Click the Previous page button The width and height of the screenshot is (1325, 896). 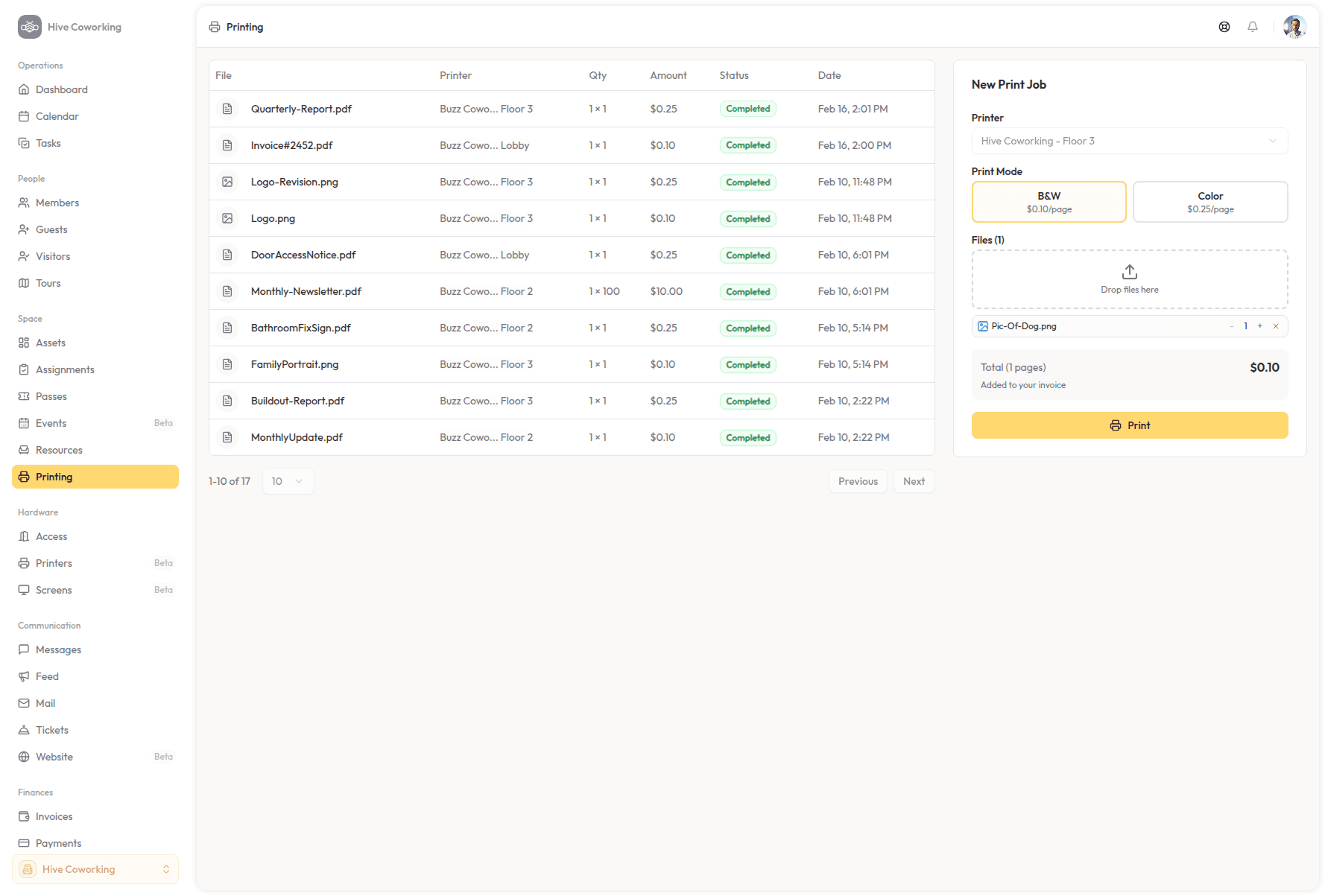coord(858,481)
